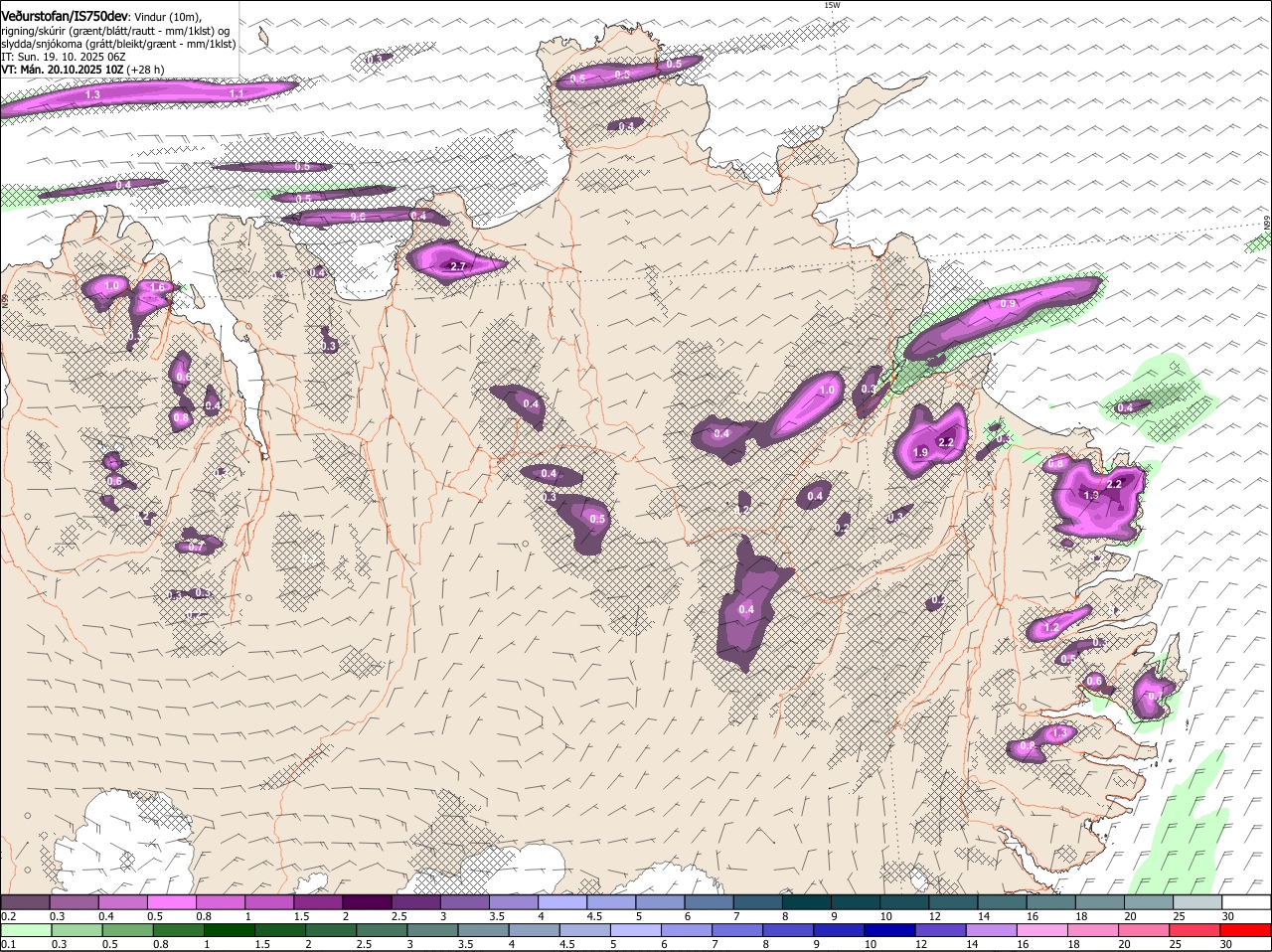Pick upper-scale darkest purple swatch between 2 and 2.5
The height and width of the screenshot is (952, 1272).
pos(367,902)
